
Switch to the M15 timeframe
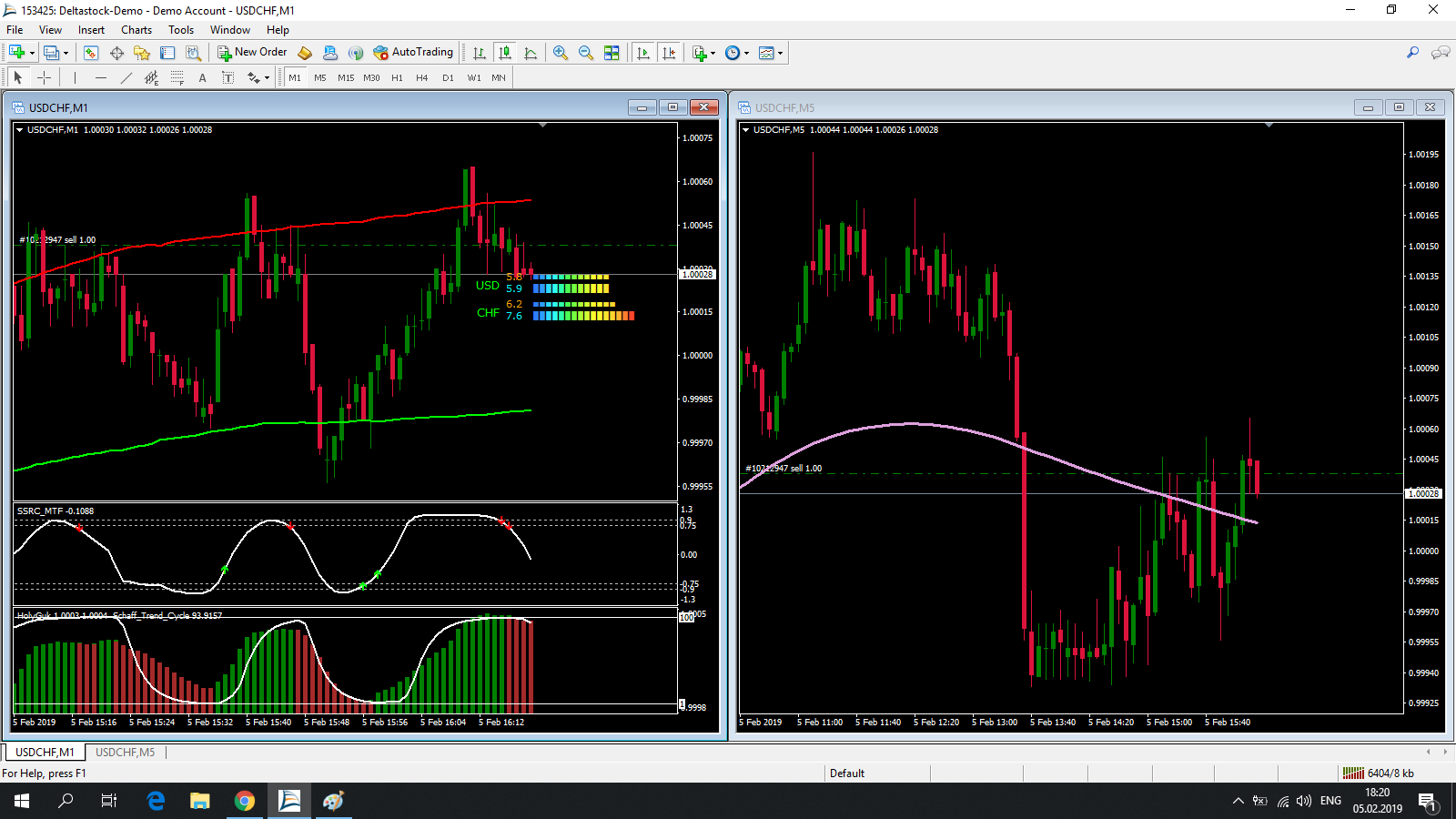pyautogui.click(x=346, y=77)
